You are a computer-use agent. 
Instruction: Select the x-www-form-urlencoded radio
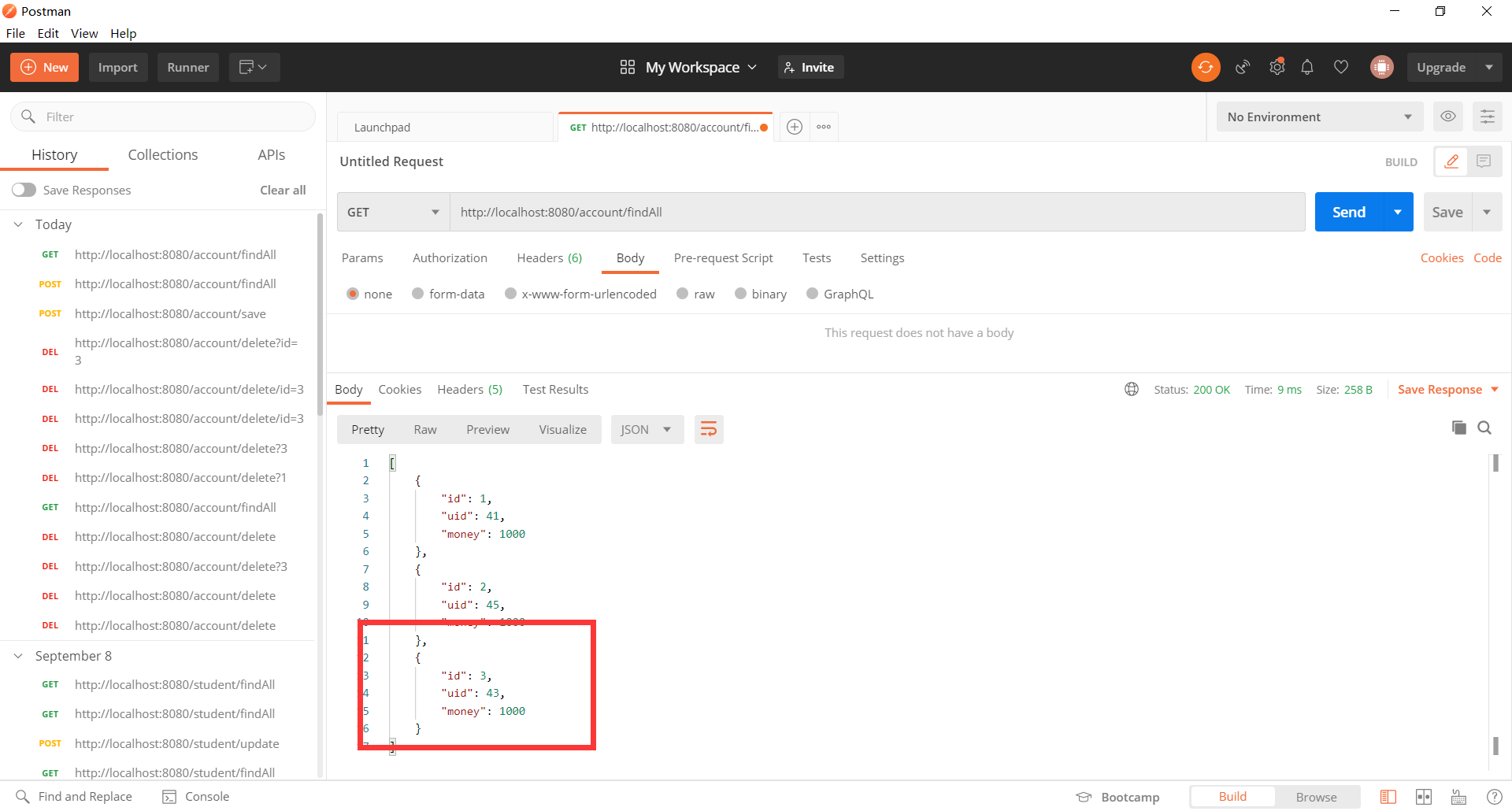(x=510, y=294)
